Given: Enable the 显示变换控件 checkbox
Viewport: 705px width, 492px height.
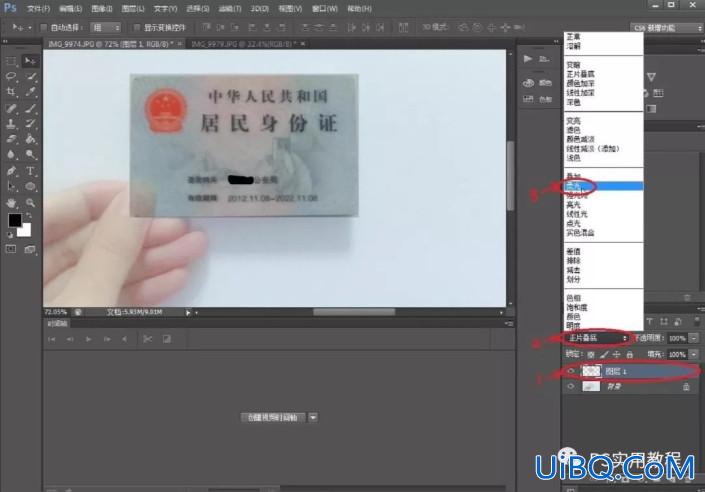Looking at the screenshot, I should [x=137, y=27].
